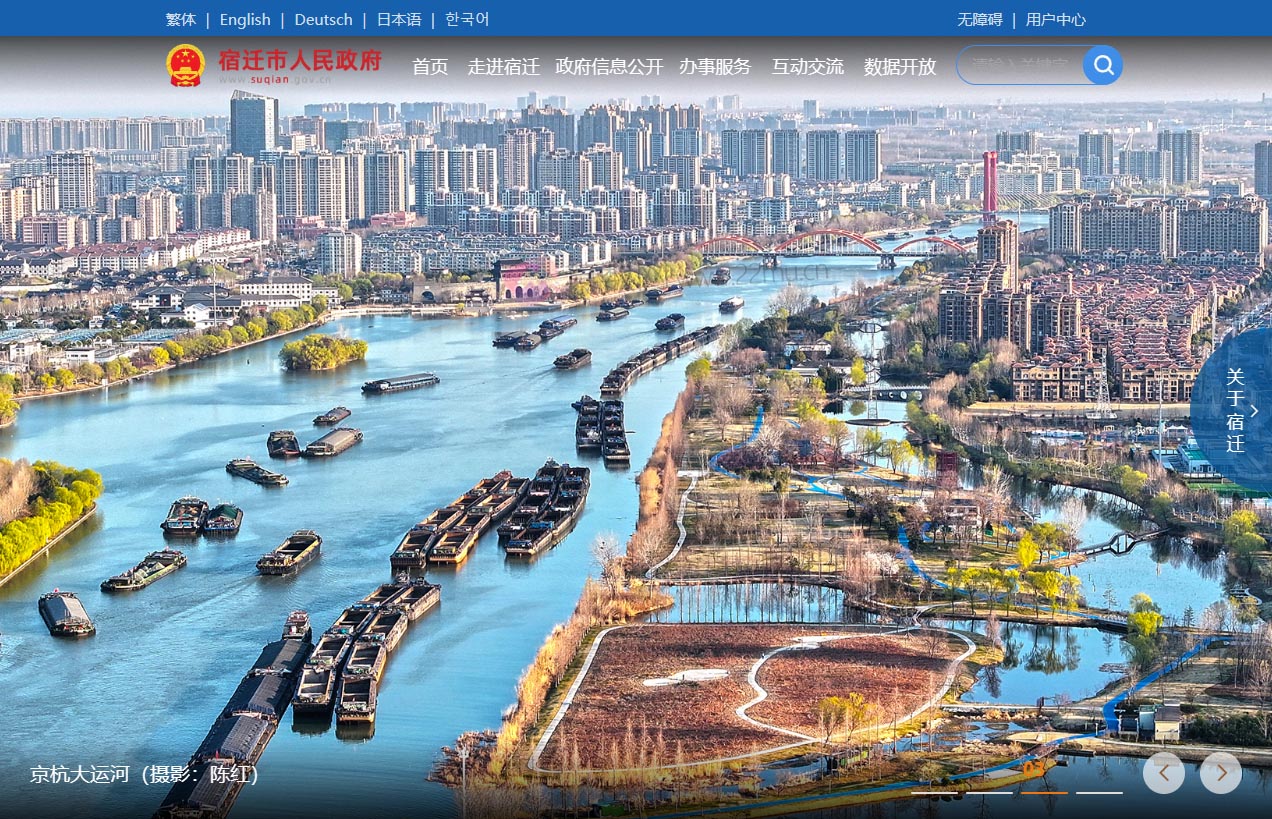Open the 互动交流 menu item
1272x819 pixels.
click(x=807, y=67)
